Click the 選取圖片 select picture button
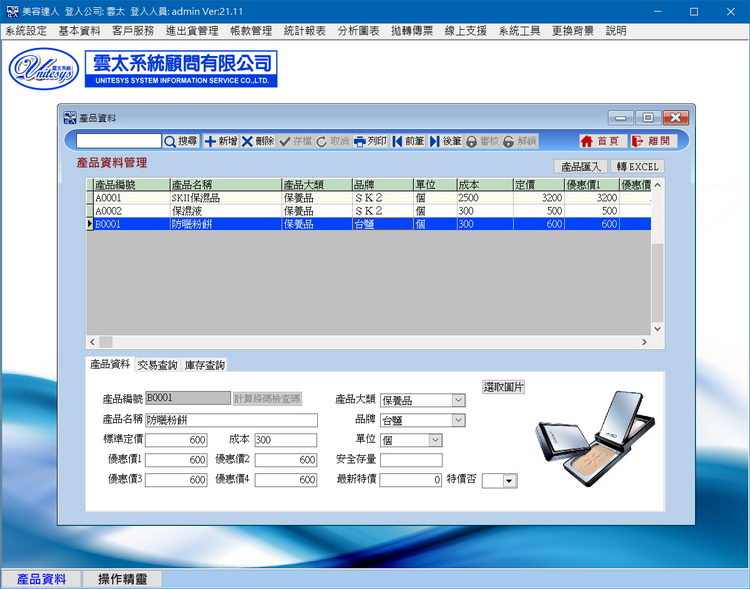Screen dimensions: 750x589 (x=504, y=387)
